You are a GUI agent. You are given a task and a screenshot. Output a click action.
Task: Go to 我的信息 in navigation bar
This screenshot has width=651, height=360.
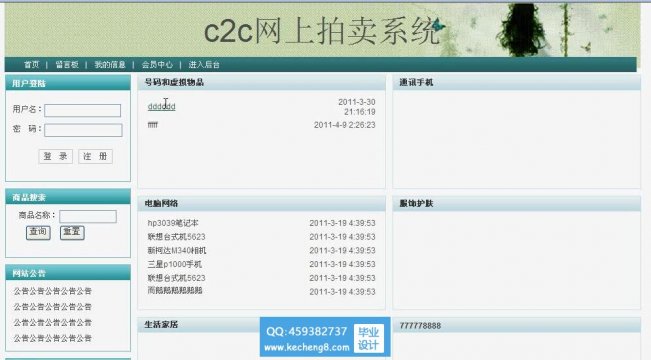point(110,65)
